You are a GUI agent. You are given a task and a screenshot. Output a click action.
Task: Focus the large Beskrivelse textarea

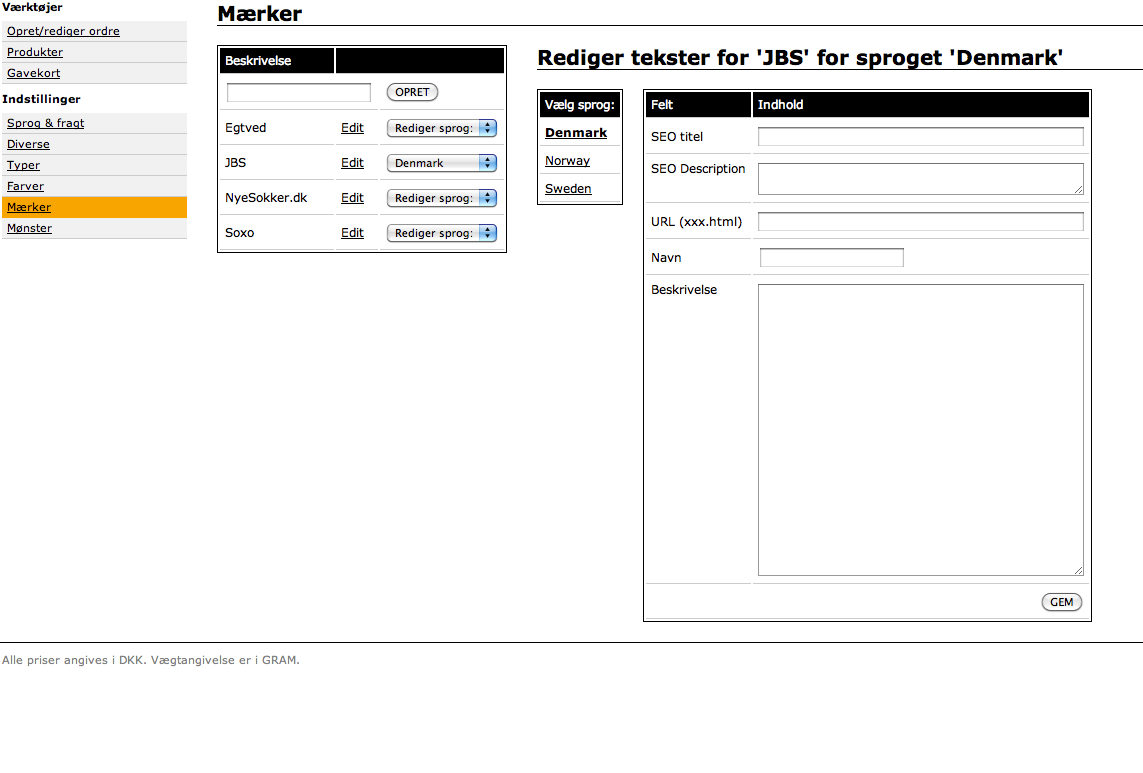tap(921, 430)
